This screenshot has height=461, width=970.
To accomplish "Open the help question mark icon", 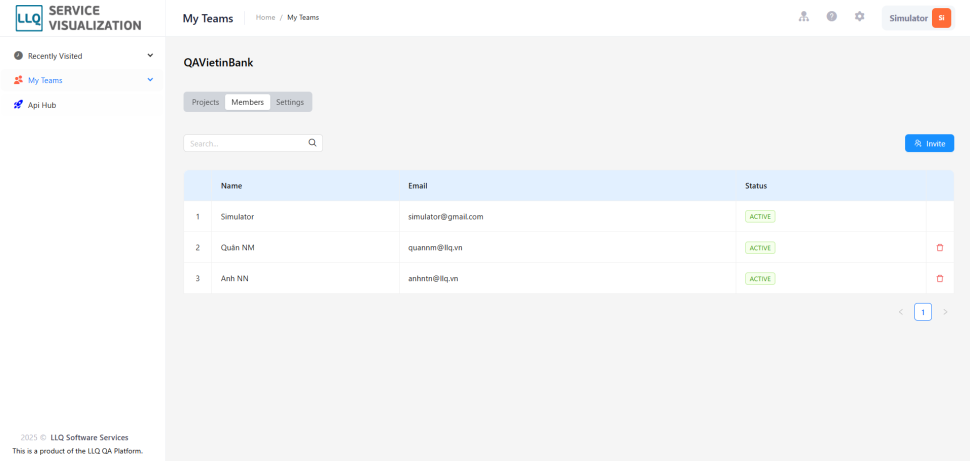I will coord(831,17).
